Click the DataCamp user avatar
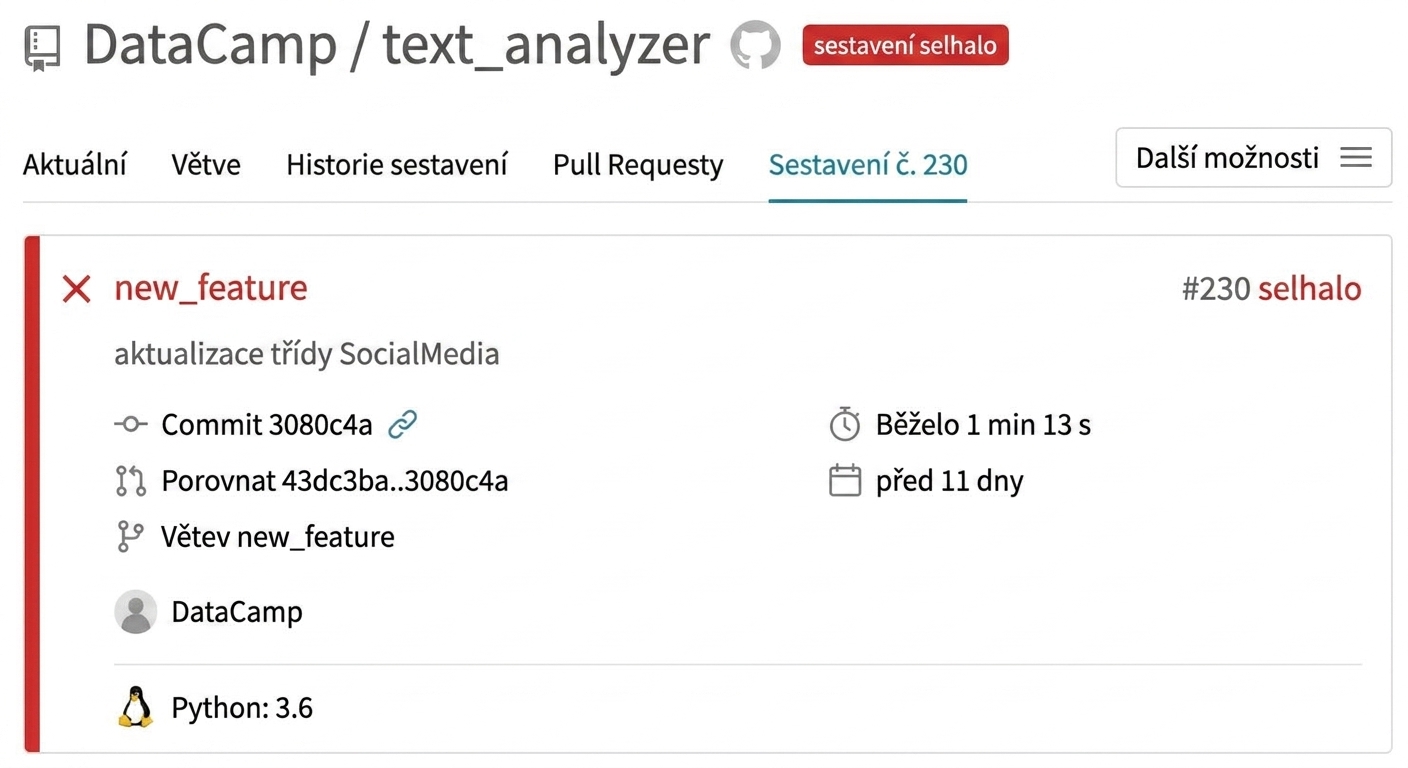1408x768 pixels. pyautogui.click(x=136, y=611)
